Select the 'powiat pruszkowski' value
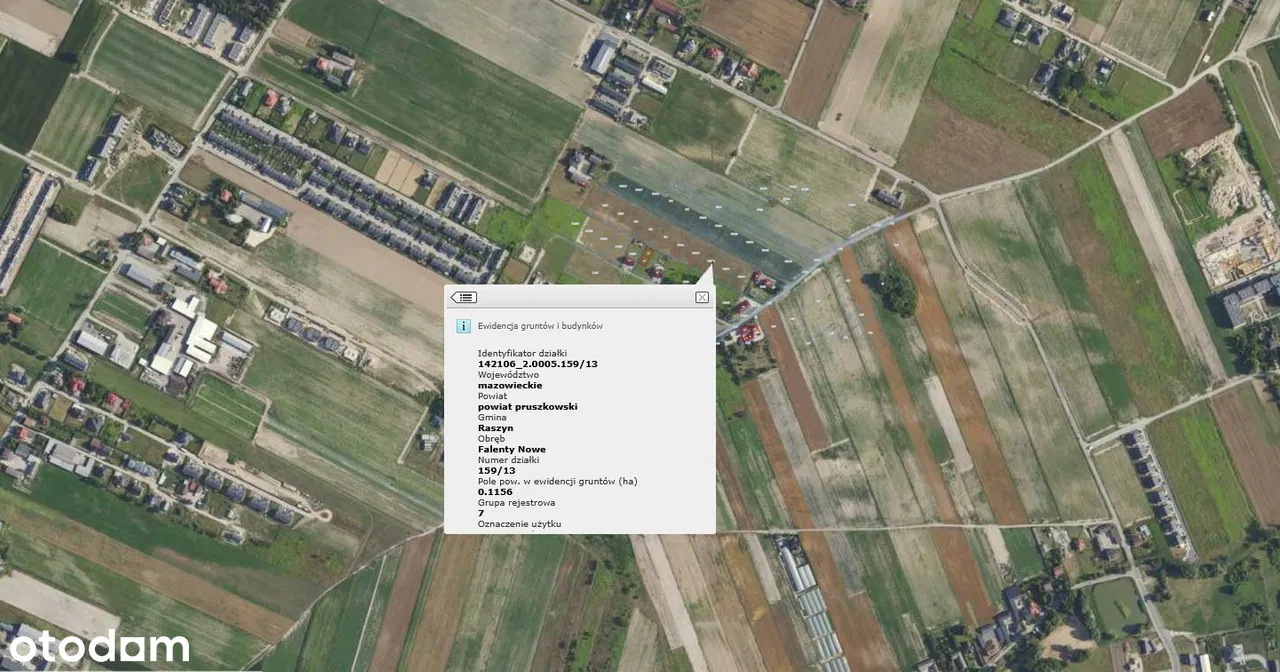 pyautogui.click(x=527, y=407)
